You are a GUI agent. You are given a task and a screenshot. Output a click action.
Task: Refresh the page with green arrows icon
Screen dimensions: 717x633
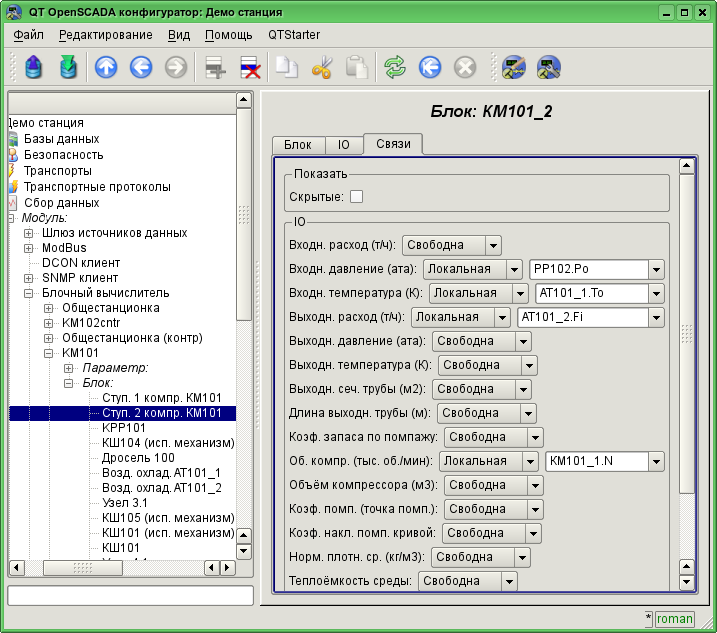[395, 68]
